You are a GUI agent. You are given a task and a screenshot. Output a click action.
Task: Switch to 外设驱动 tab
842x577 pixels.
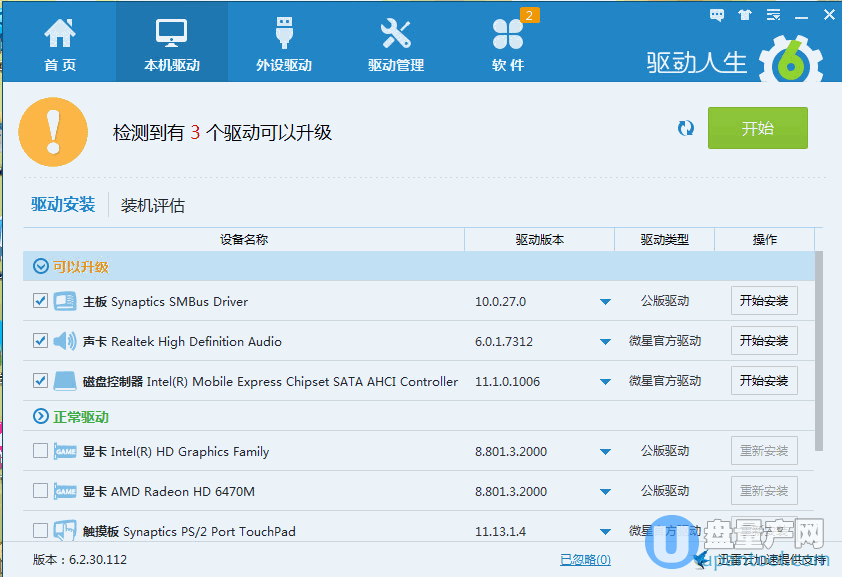[284, 44]
